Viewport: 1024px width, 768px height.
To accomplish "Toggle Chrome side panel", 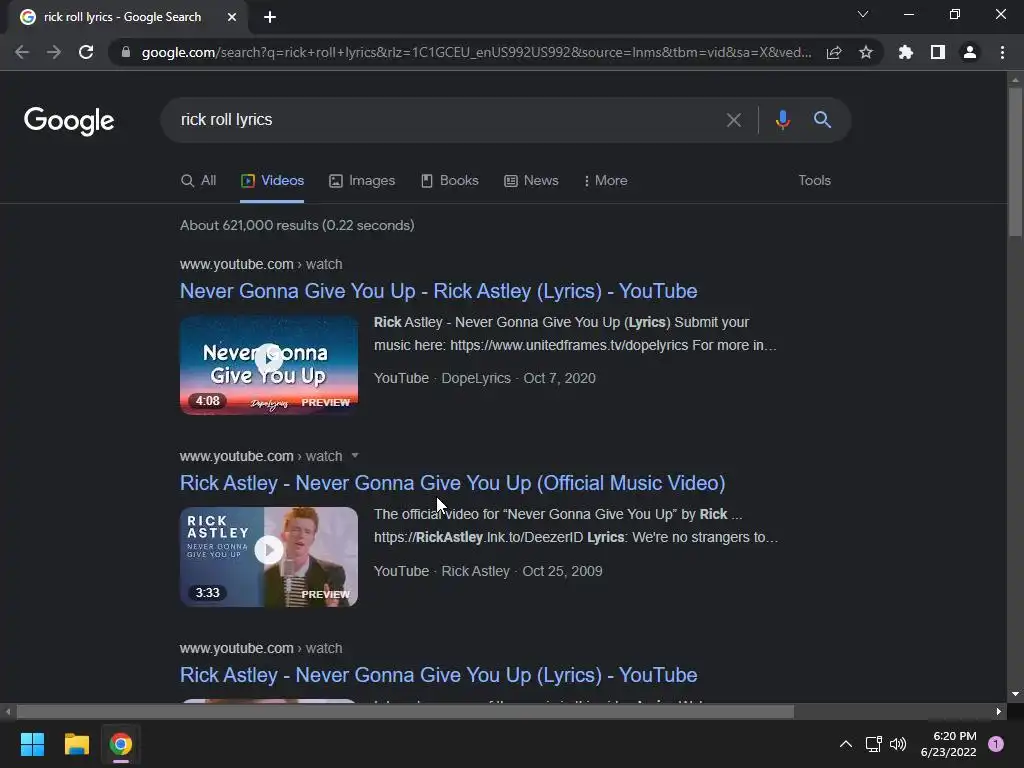I will 938,52.
